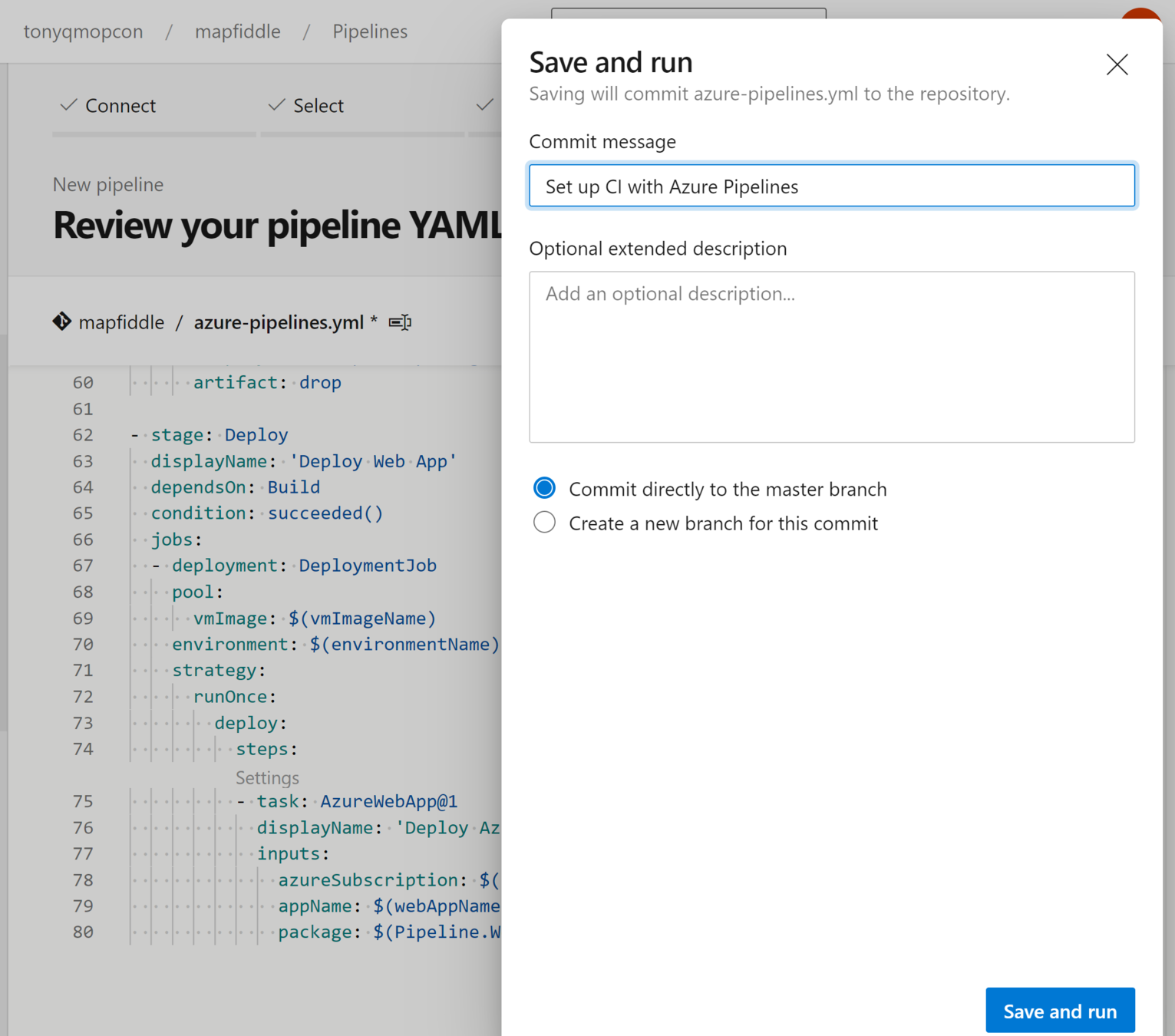The image size is (1175, 1036).
Task: Open the user avatar in top corner
Action: tap(1143, 15)
